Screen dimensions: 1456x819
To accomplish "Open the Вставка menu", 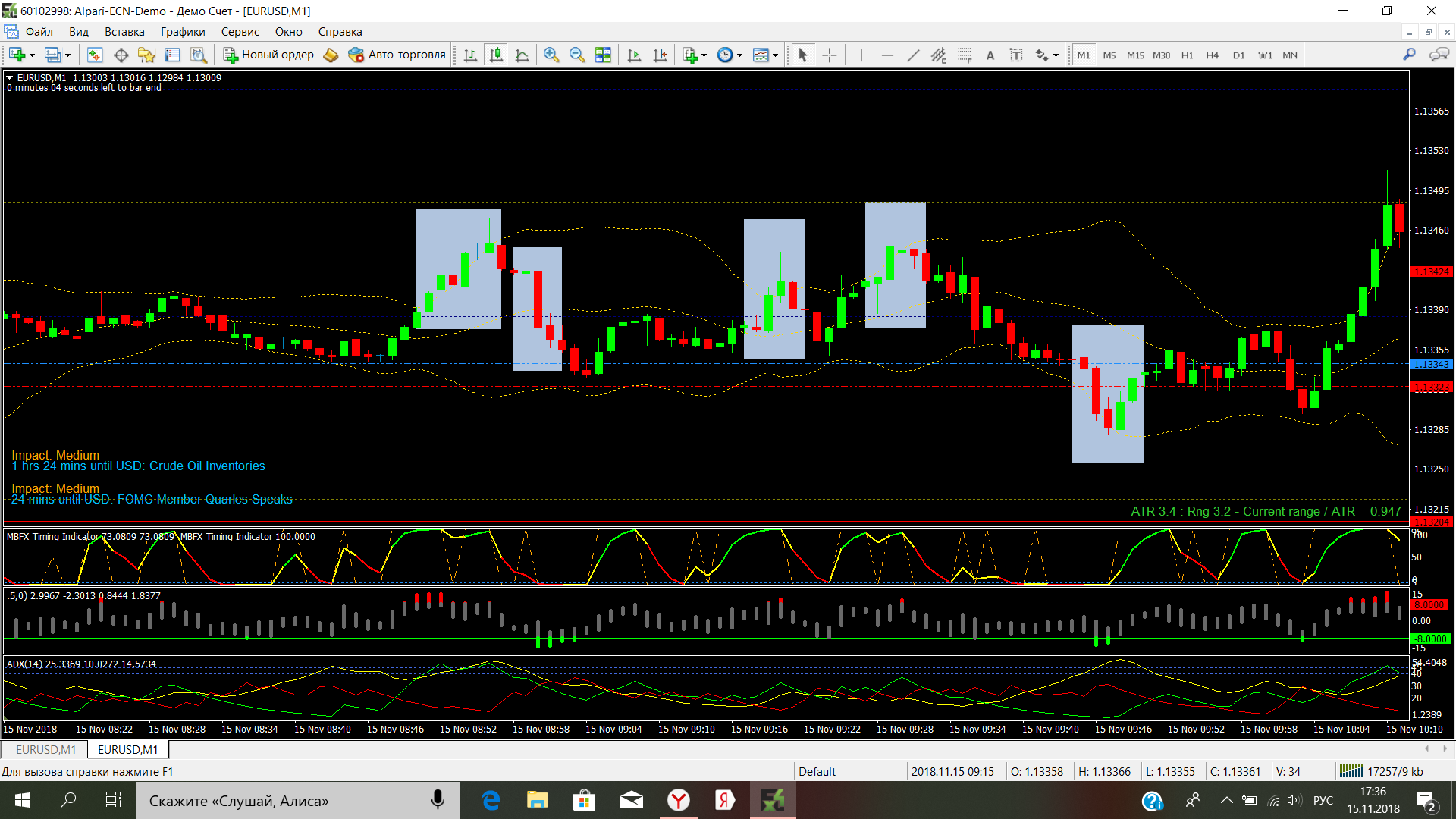I will point(124,32).
